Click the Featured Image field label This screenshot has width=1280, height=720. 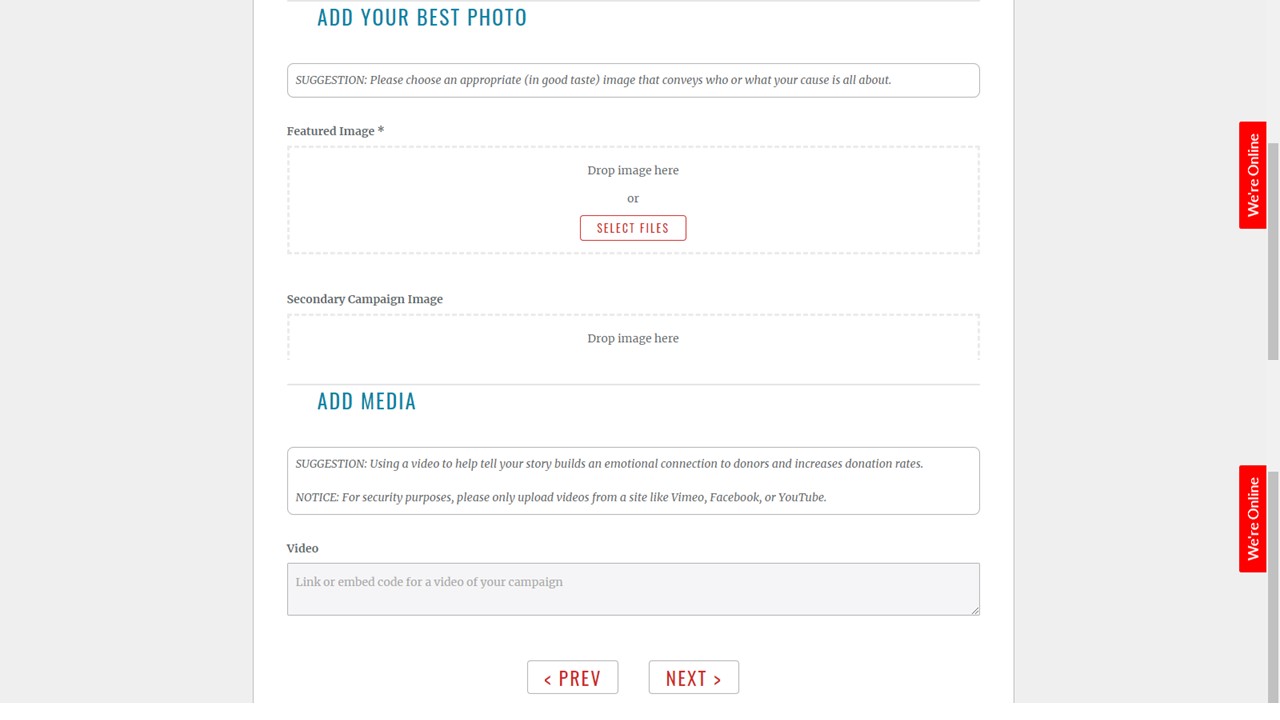pyautogui.click(x=335, y=131)
